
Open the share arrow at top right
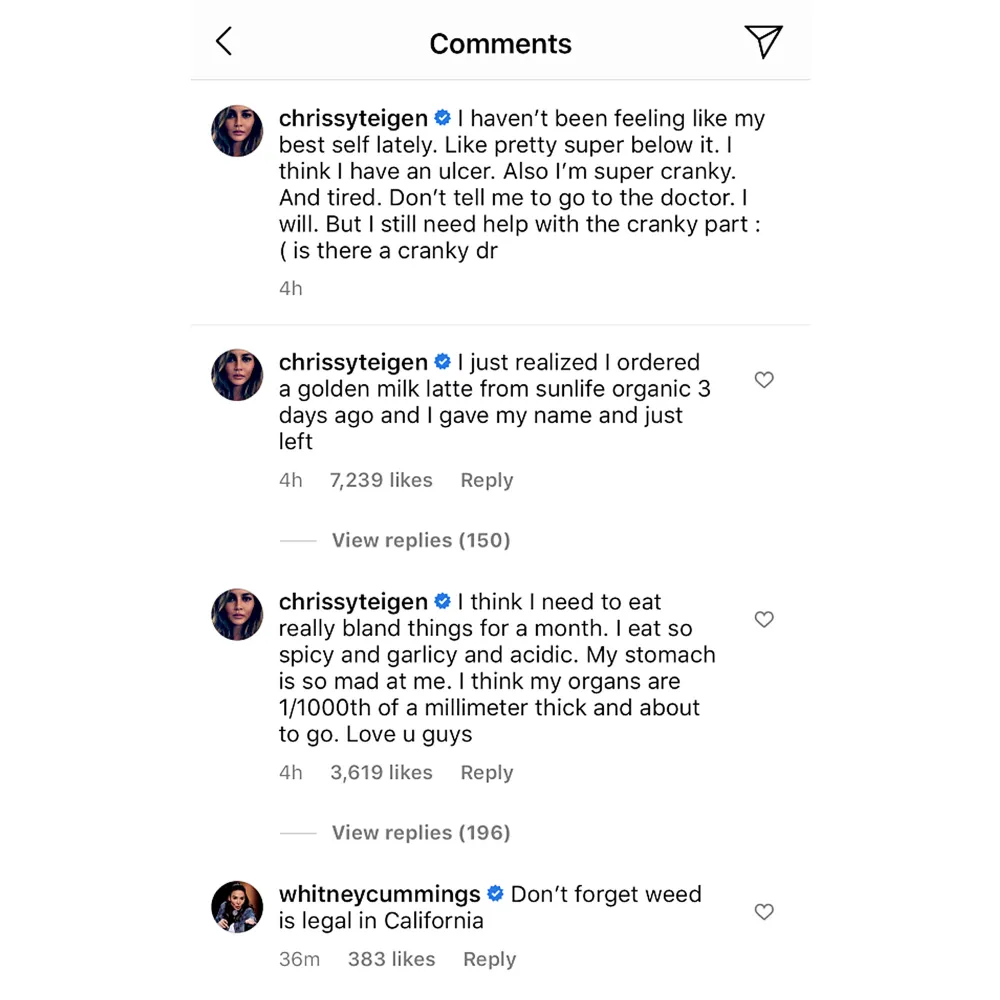click(x=764, y=42)
